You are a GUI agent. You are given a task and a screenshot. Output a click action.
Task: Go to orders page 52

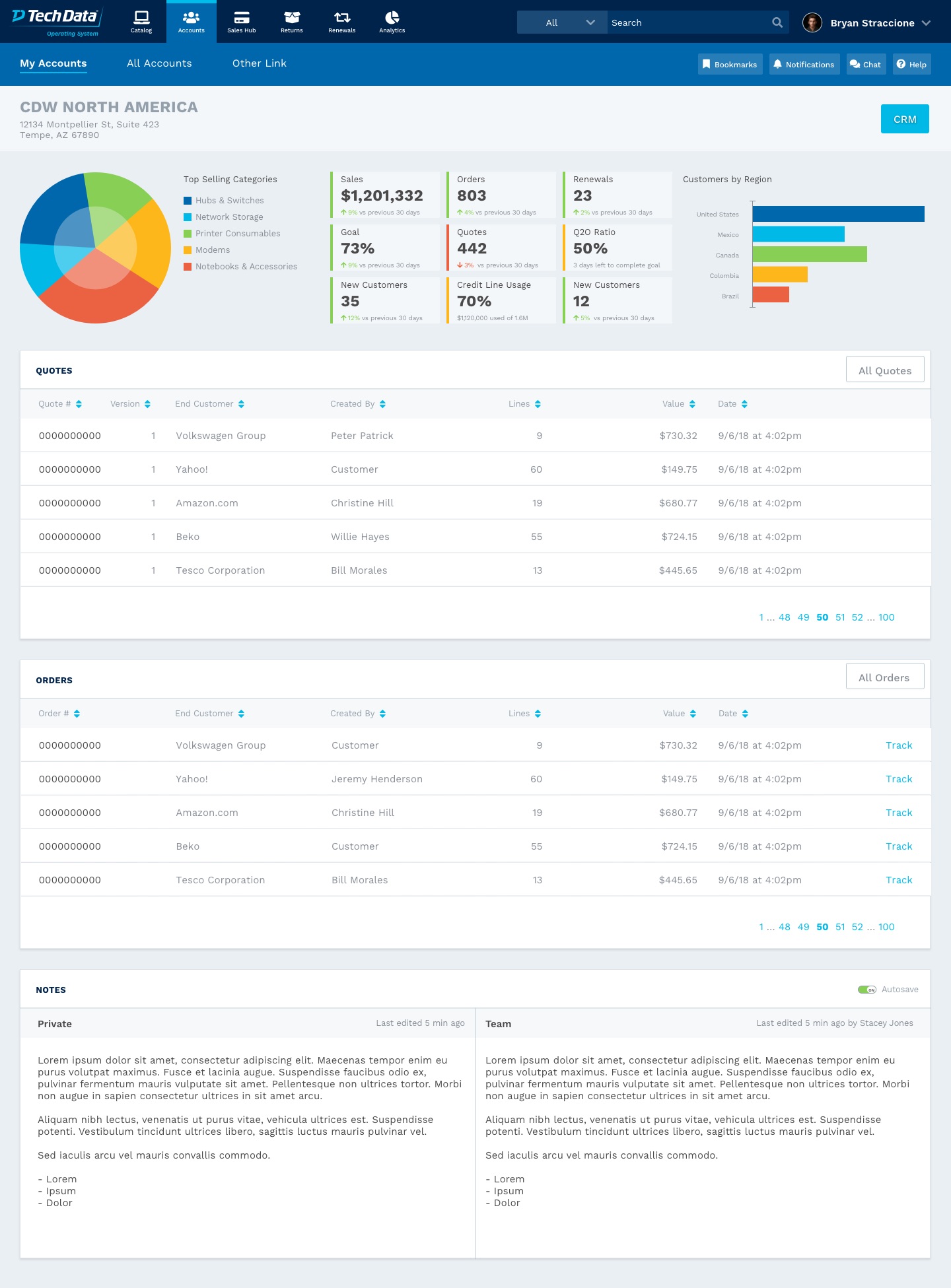(857, 927)
